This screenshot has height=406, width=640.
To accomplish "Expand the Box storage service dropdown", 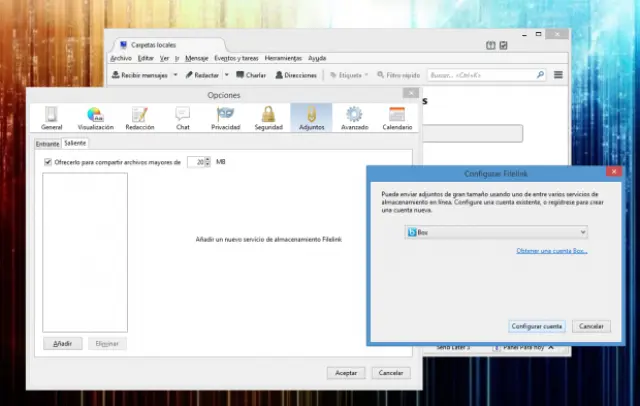I will tap(496, 232).
